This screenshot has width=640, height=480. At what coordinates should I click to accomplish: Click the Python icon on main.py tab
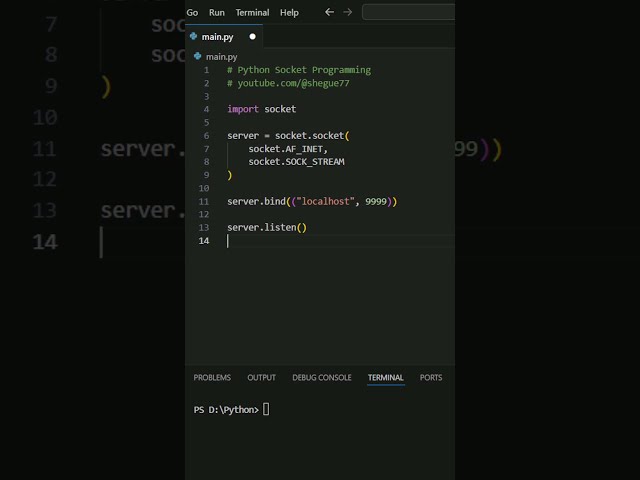(193, 36)
